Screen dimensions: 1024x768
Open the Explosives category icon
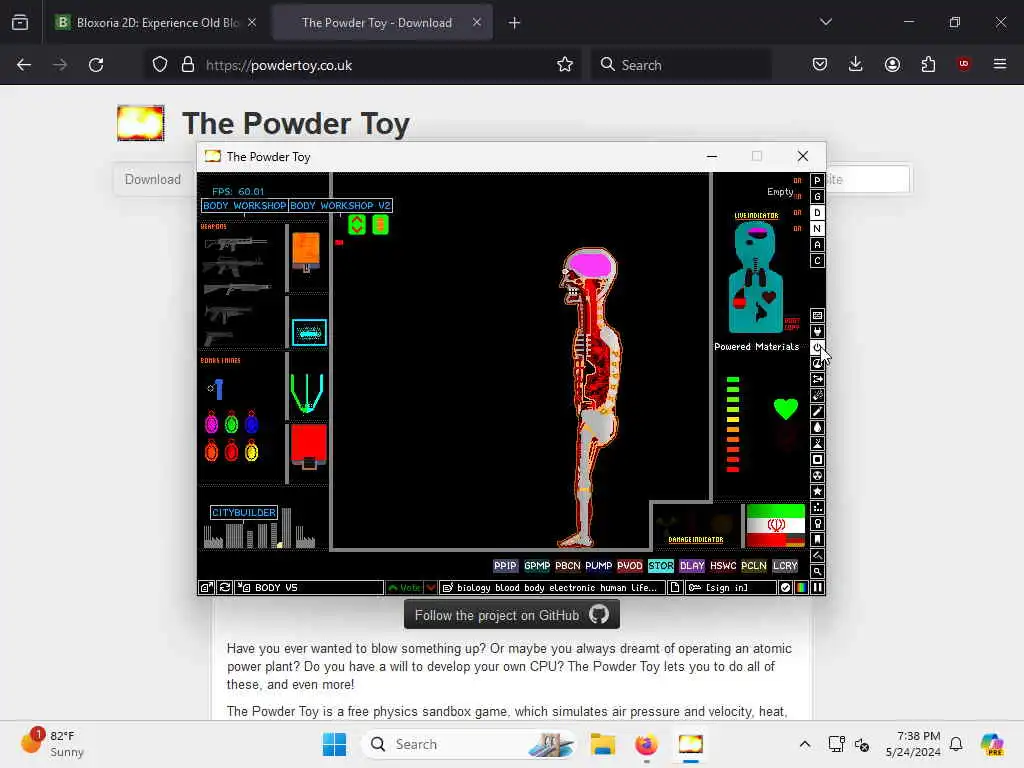pos(817,395)
